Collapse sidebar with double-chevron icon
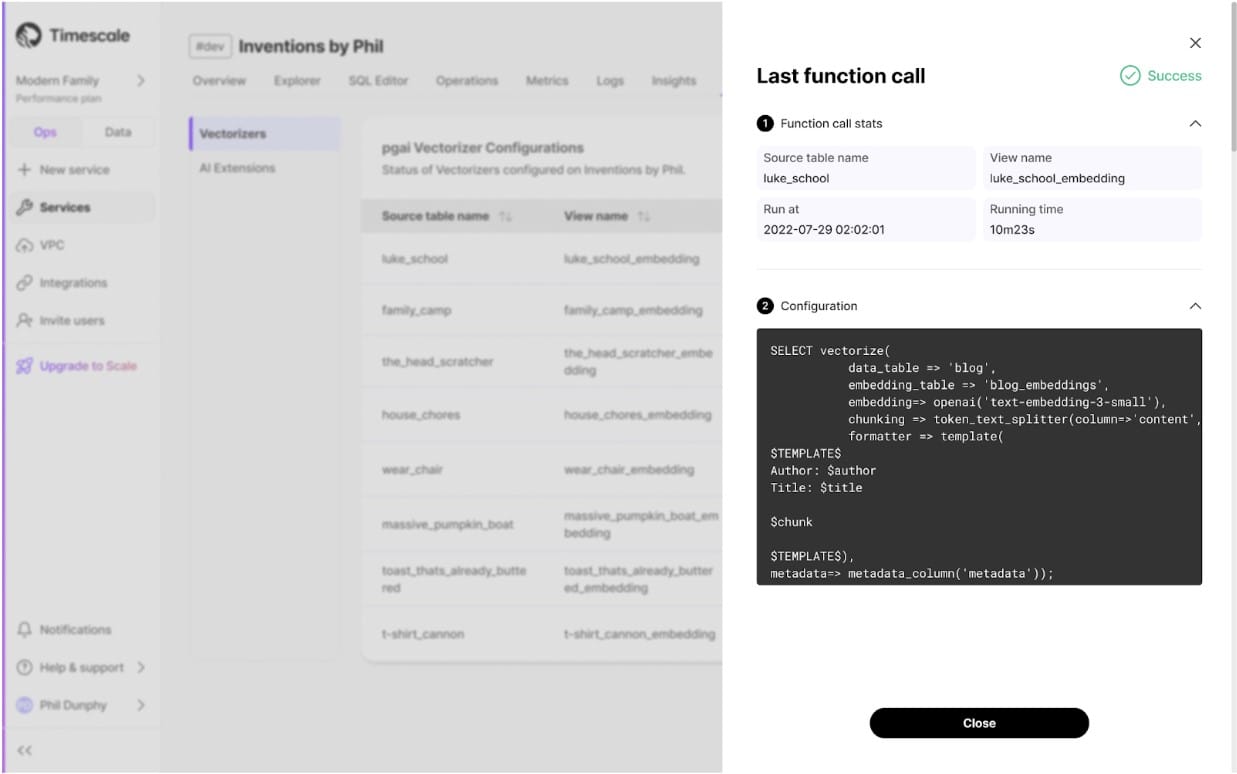 point(25,750)
